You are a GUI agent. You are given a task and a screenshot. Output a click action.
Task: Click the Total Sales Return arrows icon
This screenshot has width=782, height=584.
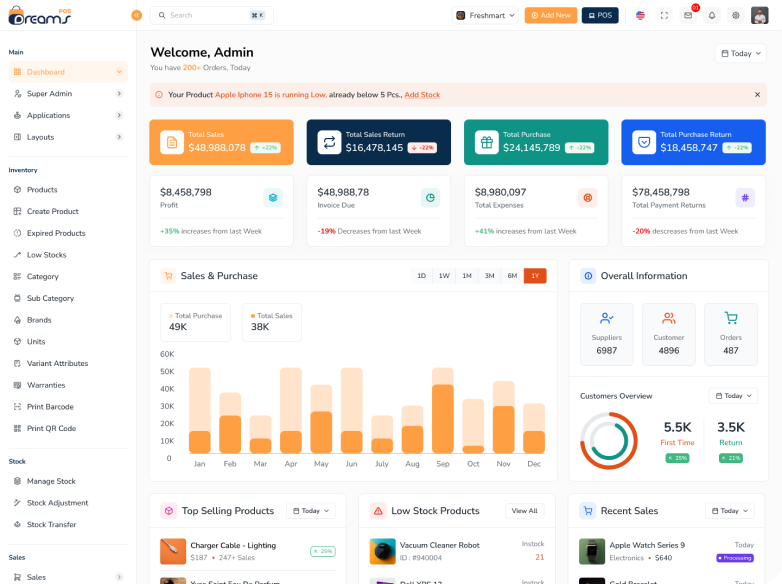point(329,142)
